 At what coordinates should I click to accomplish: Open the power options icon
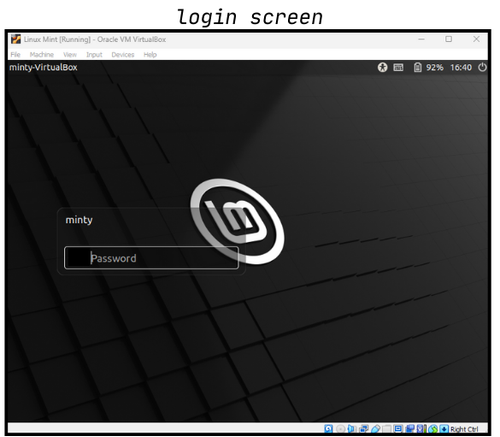pos(482,67)
